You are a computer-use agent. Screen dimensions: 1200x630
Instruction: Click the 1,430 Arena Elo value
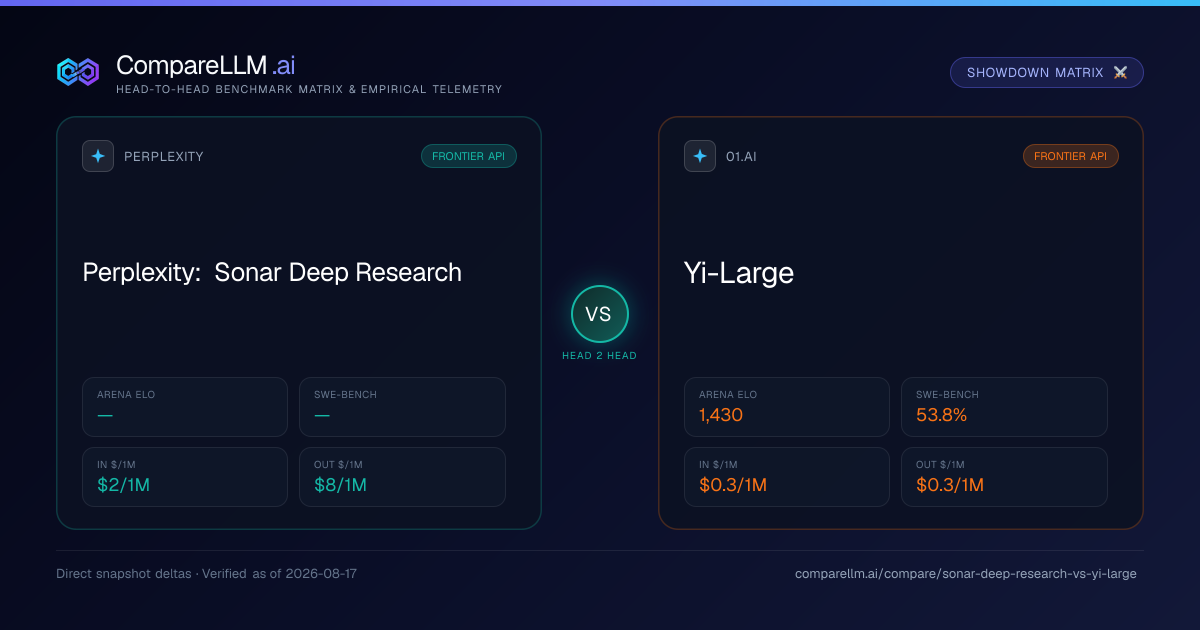pyautogui.click(x=721, y=415)
